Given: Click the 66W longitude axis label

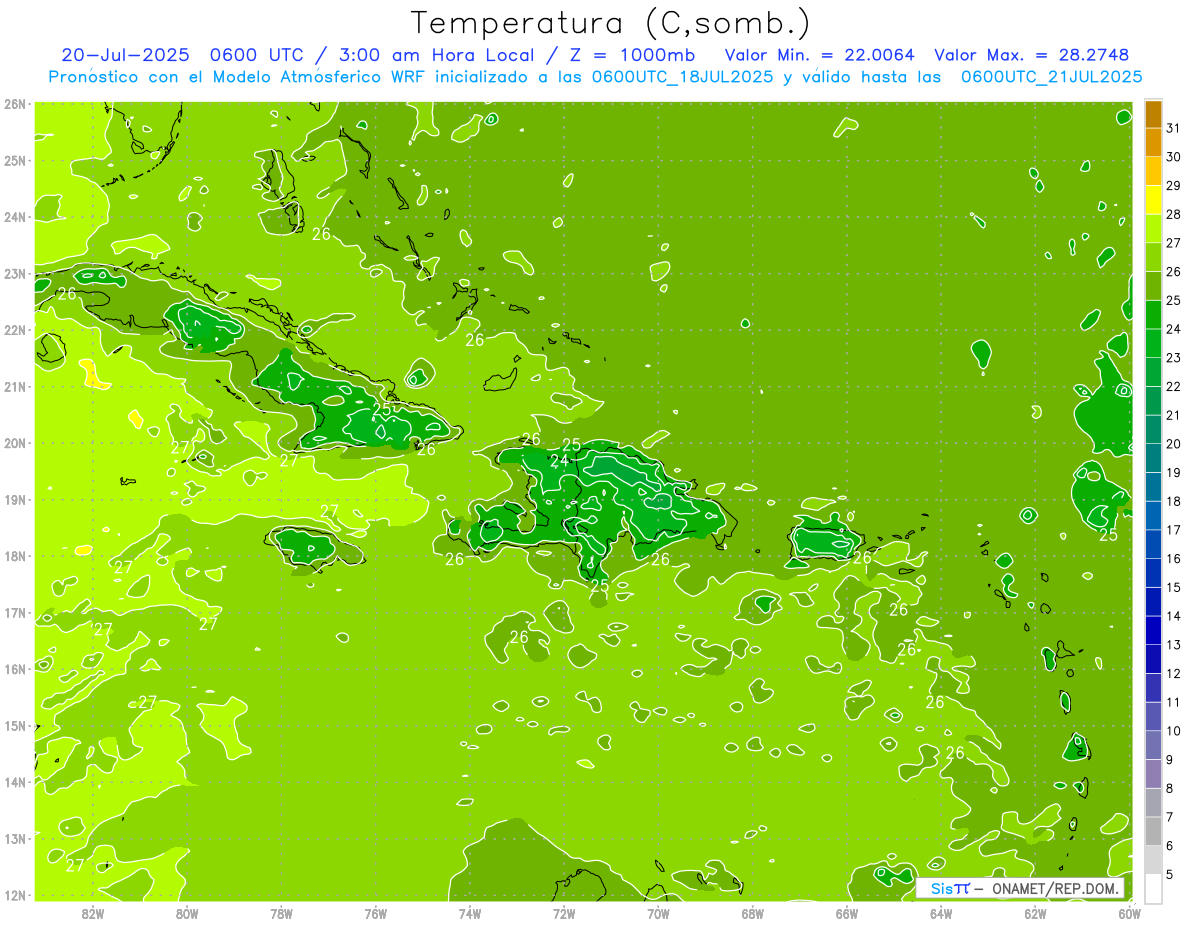Looking at the screenshot, I should pyautogui.click(x=847, y=913).
